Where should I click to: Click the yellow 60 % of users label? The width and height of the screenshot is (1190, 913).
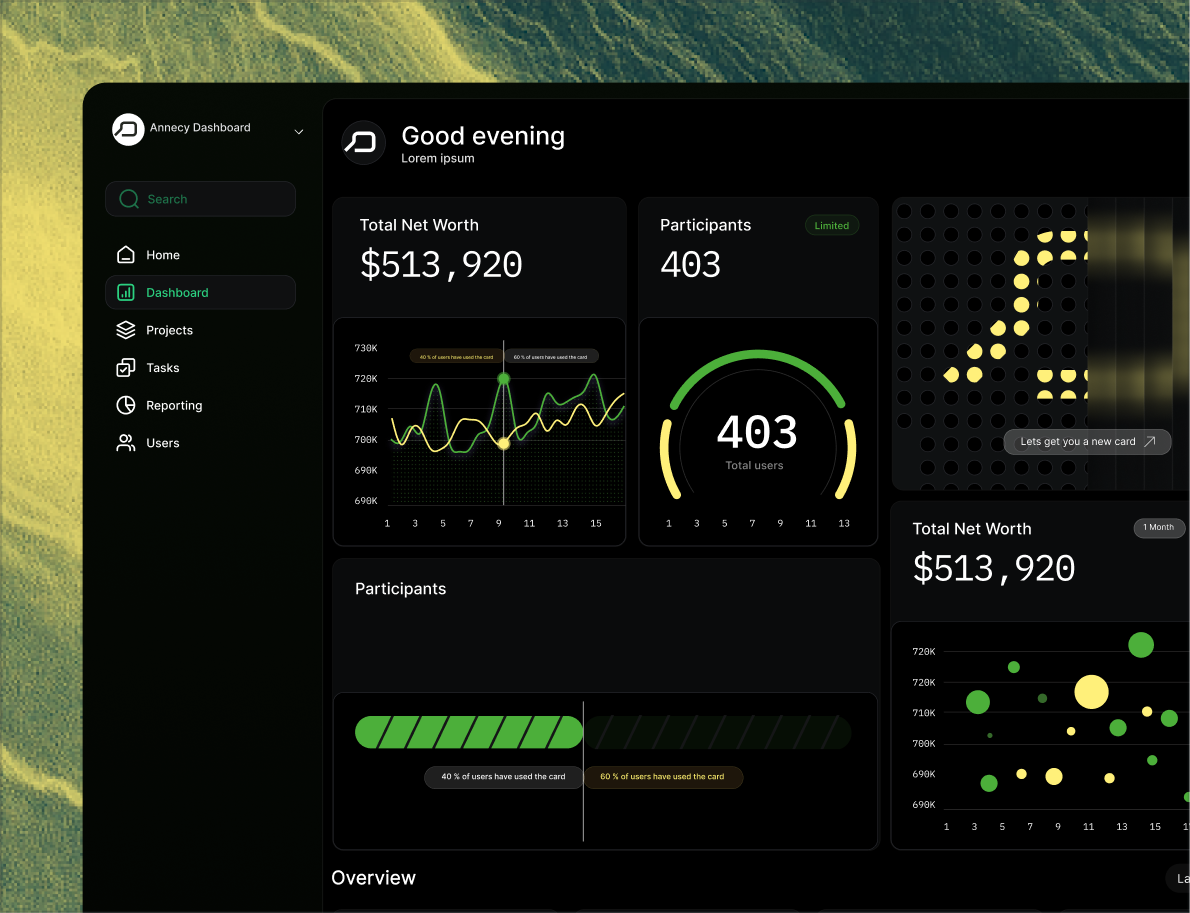click(664, 777)
